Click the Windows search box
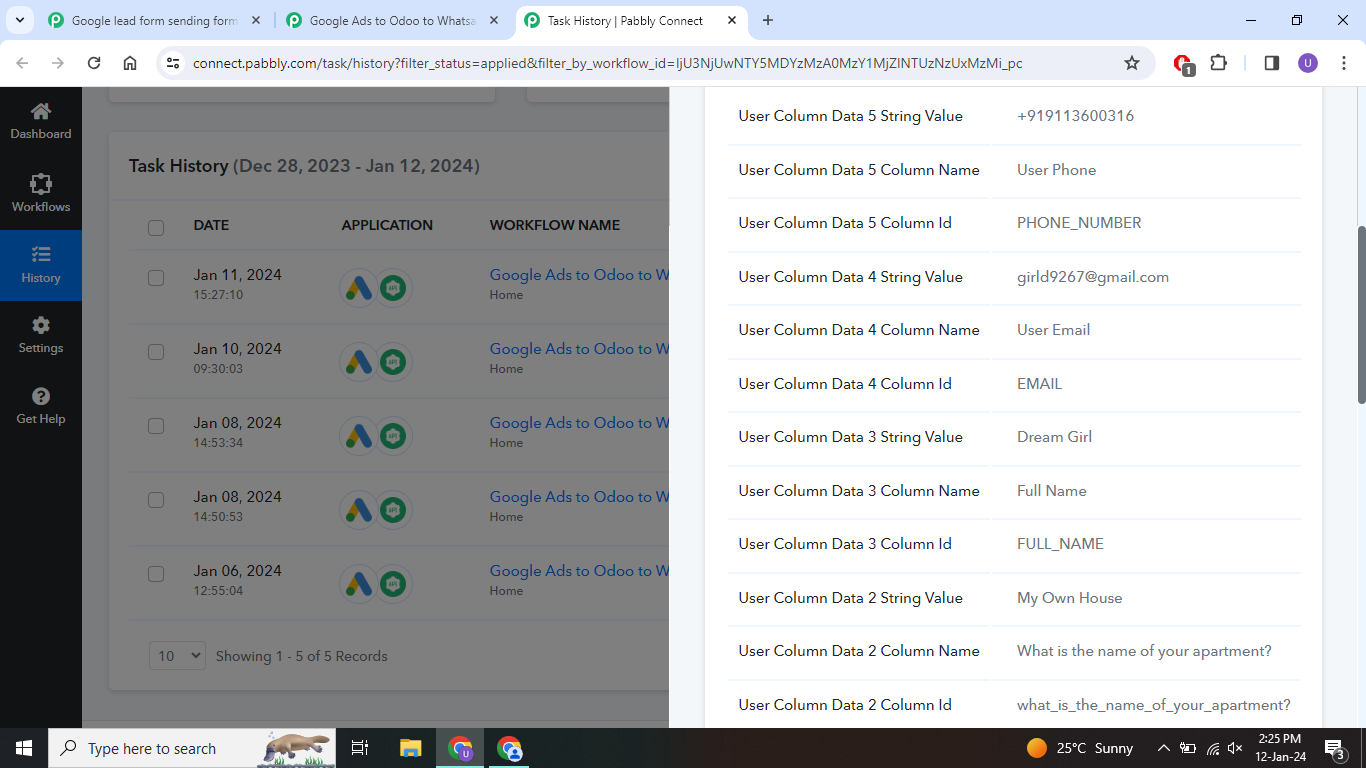Image resolution: width=1366 pixels, height=768 pixels. point(192,748)
